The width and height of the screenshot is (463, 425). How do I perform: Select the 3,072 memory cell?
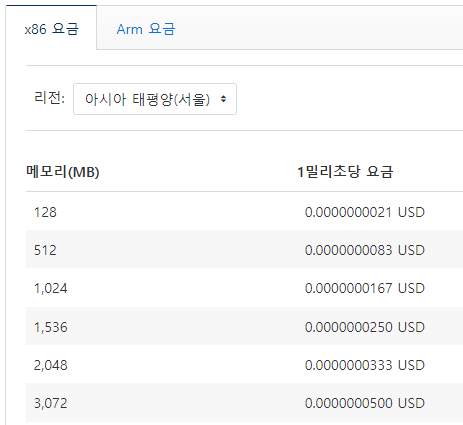click(51, 403)
